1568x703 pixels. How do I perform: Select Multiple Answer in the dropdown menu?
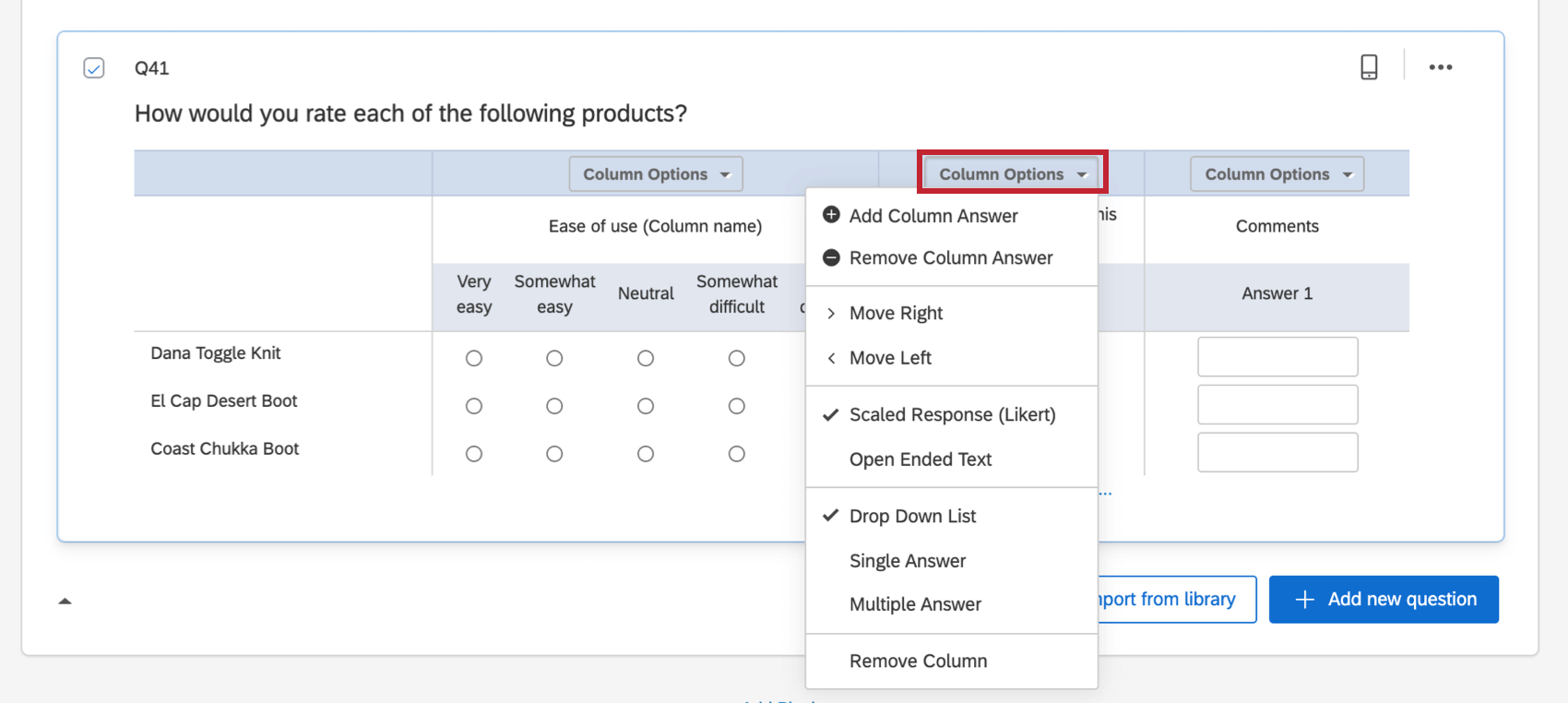pyautogui.click(x=915, y=604)
